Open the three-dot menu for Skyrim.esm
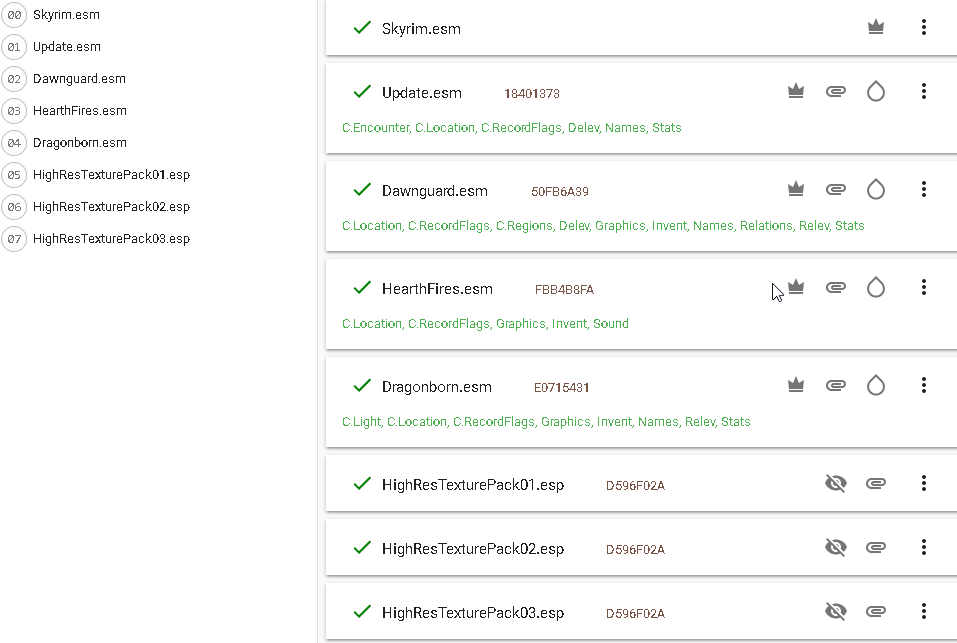This screenshot has height=643, width=957. point(923,27)
